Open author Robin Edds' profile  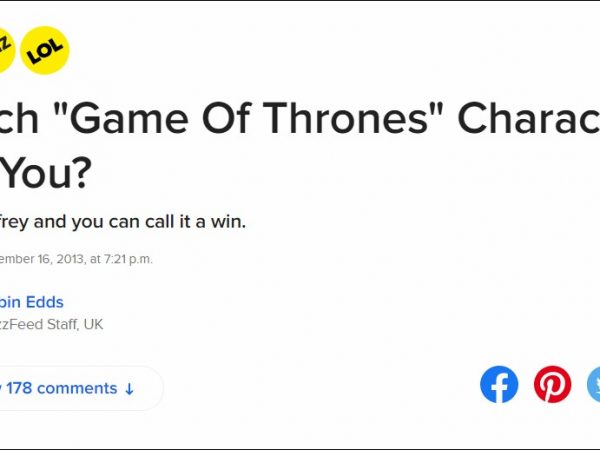pos(32,302)
